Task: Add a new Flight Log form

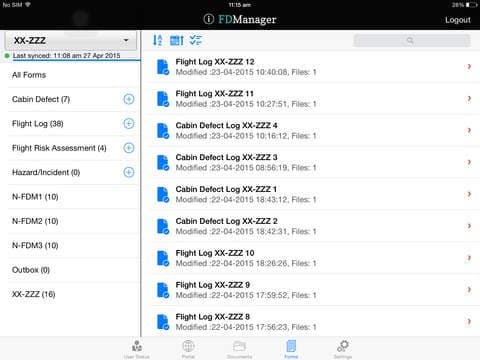Action: click(129, 123)
